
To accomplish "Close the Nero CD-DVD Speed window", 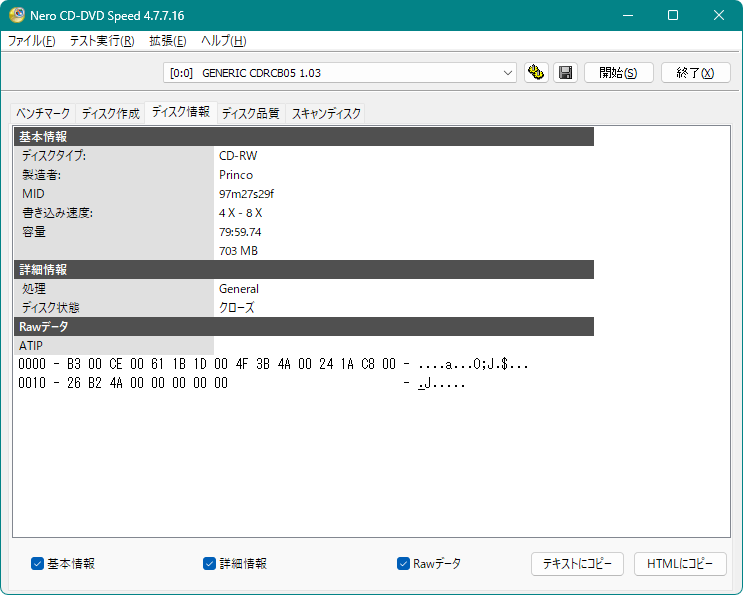I will coord(718,15).
